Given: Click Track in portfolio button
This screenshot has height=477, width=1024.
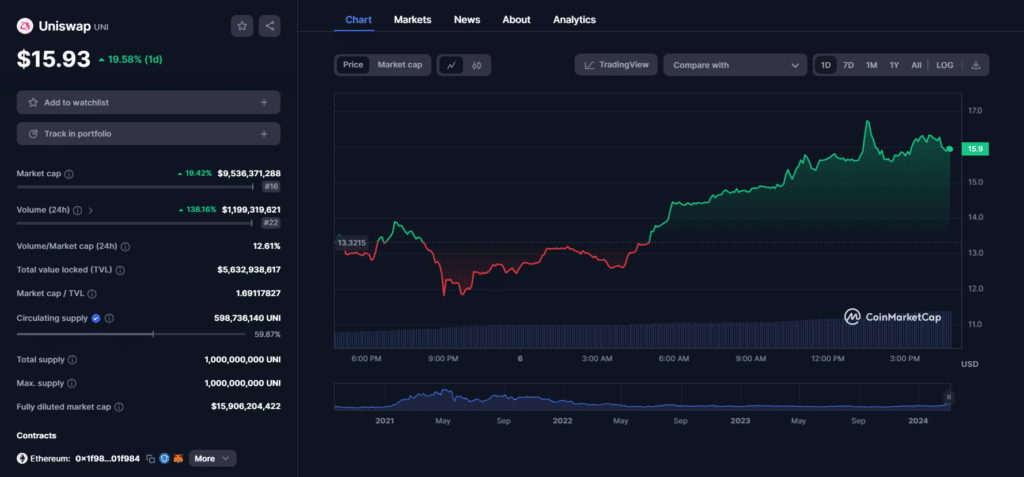Looking at the screenshot, I should pyautogui.click(x=148, y=133).
